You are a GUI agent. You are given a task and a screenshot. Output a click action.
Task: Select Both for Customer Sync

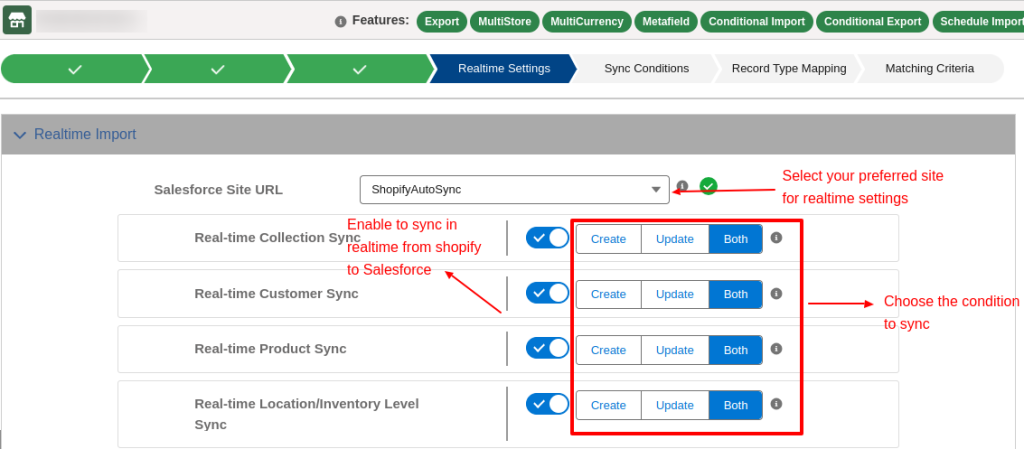tap(736, 294)
